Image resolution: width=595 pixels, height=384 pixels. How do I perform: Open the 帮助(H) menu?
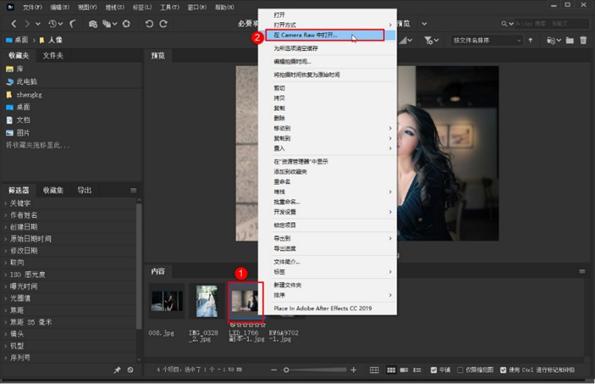[x=225, y=7]
